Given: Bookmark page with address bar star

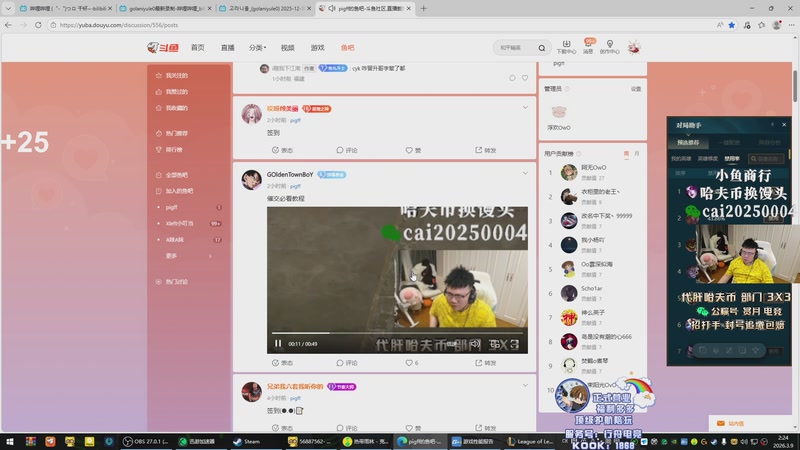Looking at the screenshot, I should [732, 24].
